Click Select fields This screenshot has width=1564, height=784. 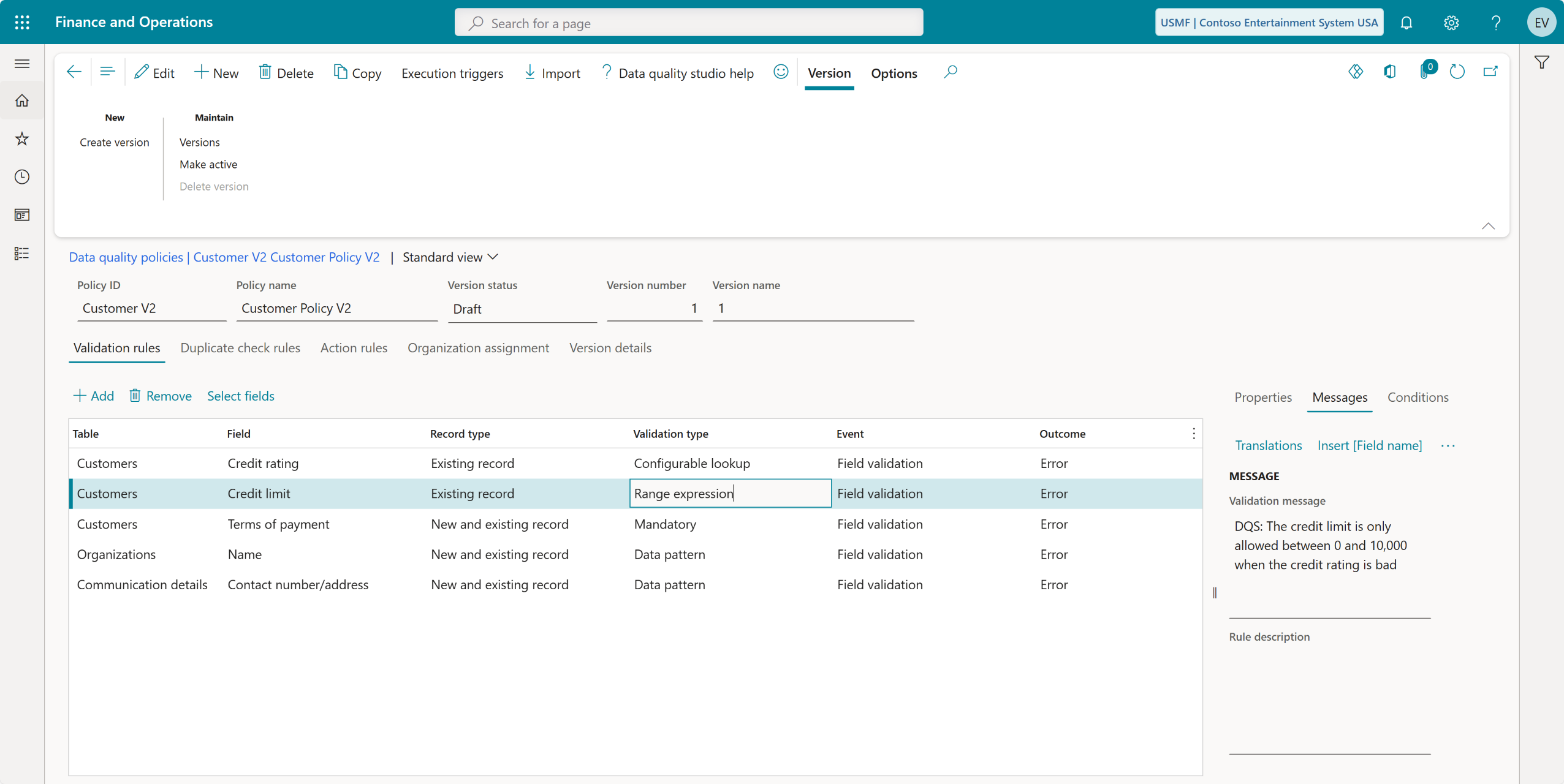coord(241,396)
